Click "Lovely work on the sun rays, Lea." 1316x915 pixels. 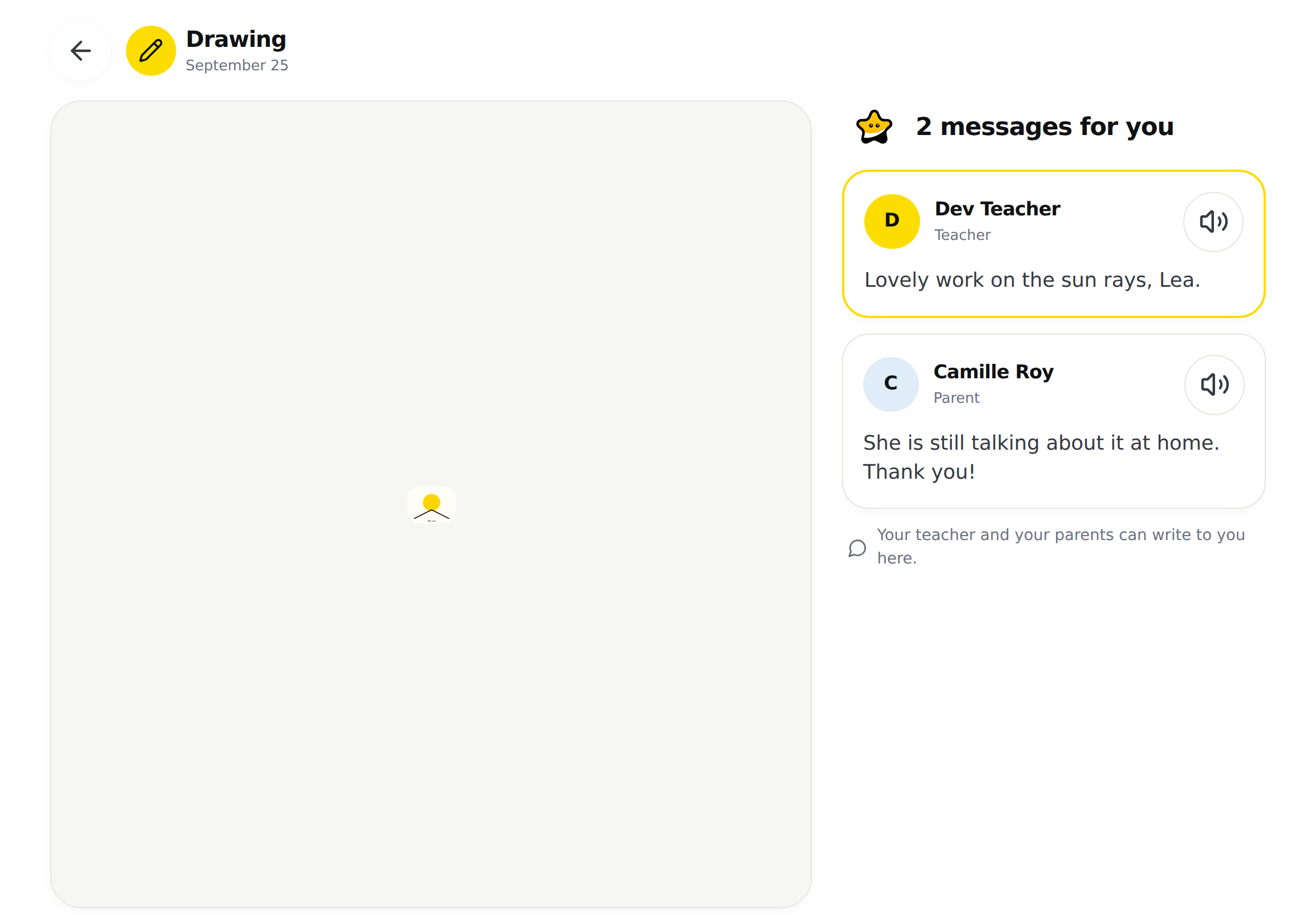pos(1031,280)
